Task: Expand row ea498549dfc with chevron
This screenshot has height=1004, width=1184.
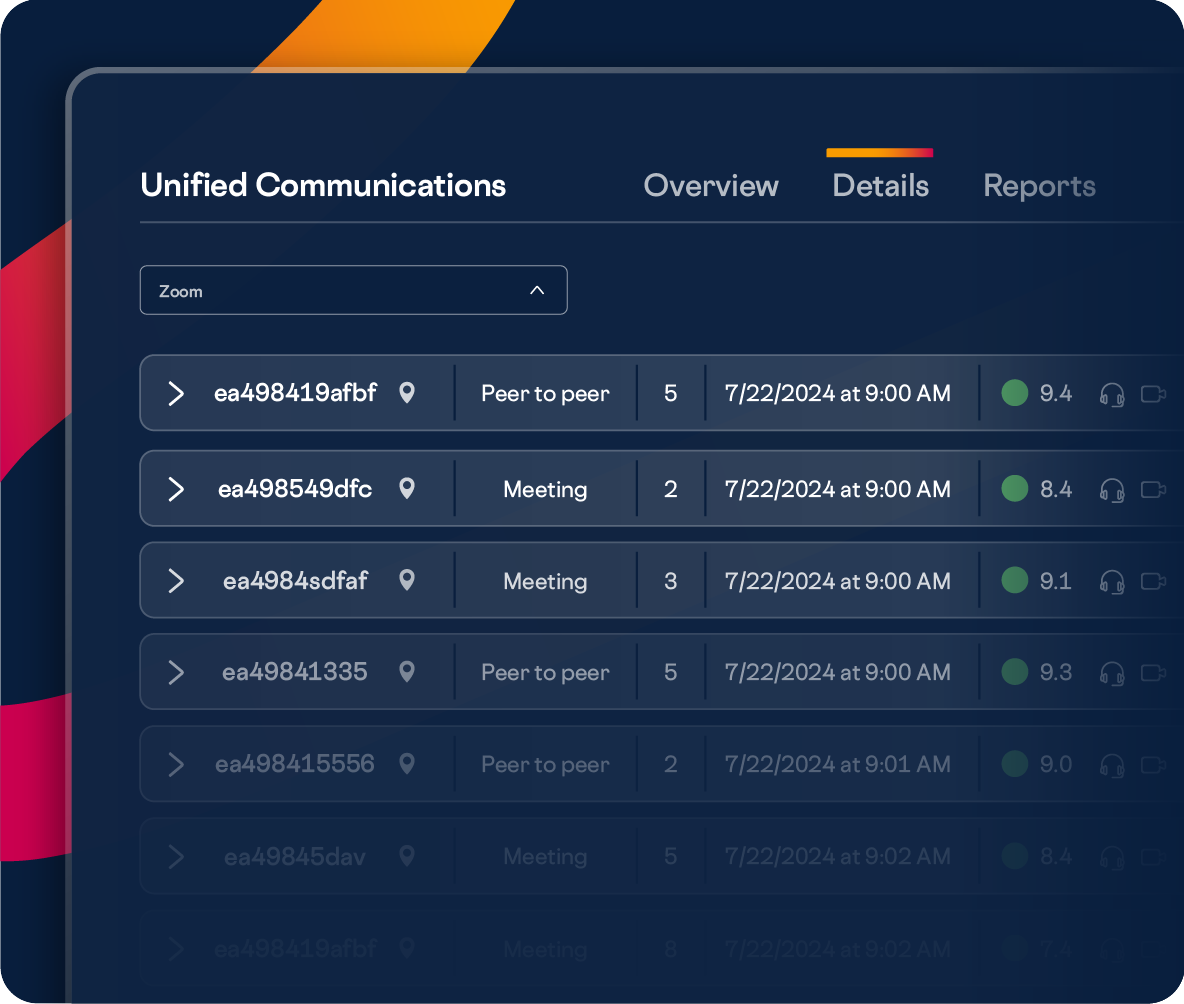Action: pyautogui.click(x=176, y=489)
